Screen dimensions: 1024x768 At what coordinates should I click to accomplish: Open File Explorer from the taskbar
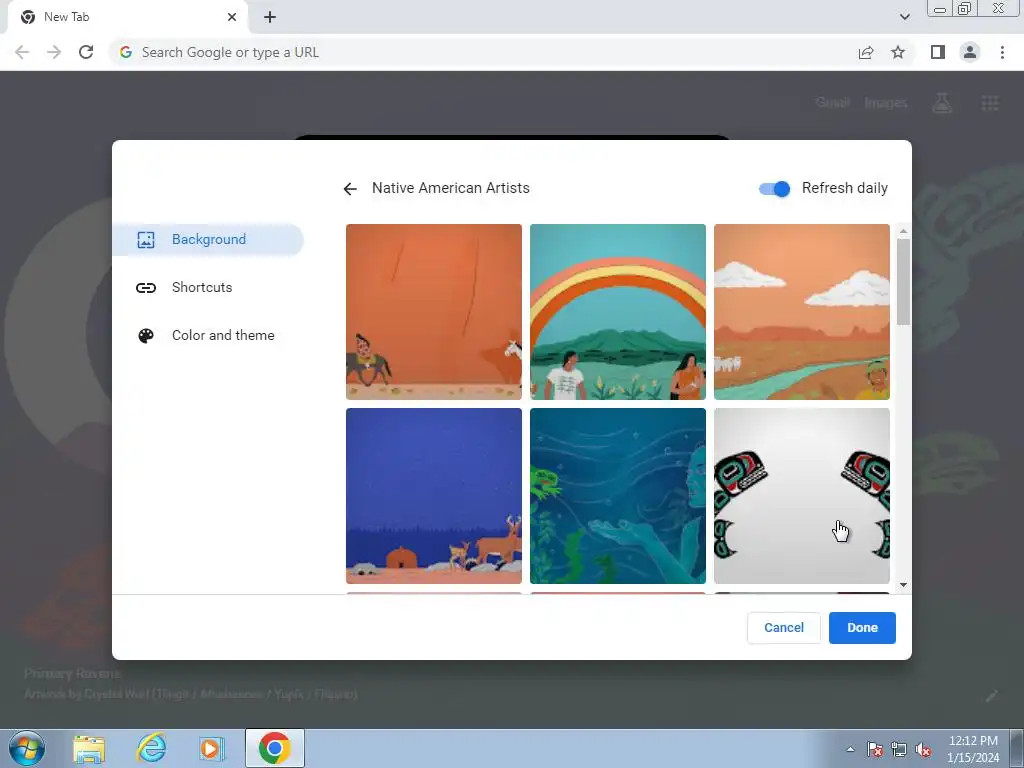(x=89, y=748)
